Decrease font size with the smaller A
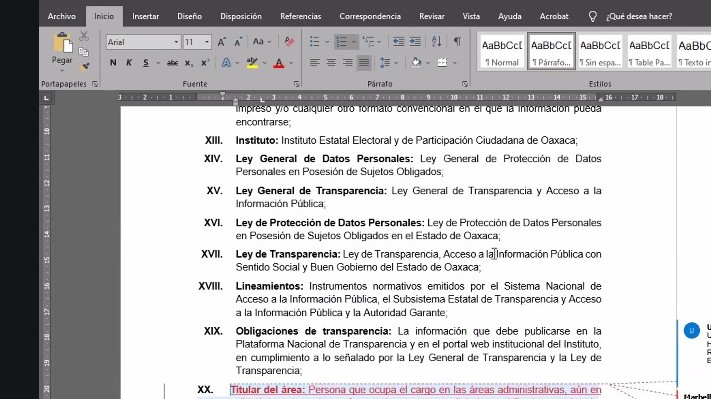This screenshot has height=399, width=711. [238, 42]
